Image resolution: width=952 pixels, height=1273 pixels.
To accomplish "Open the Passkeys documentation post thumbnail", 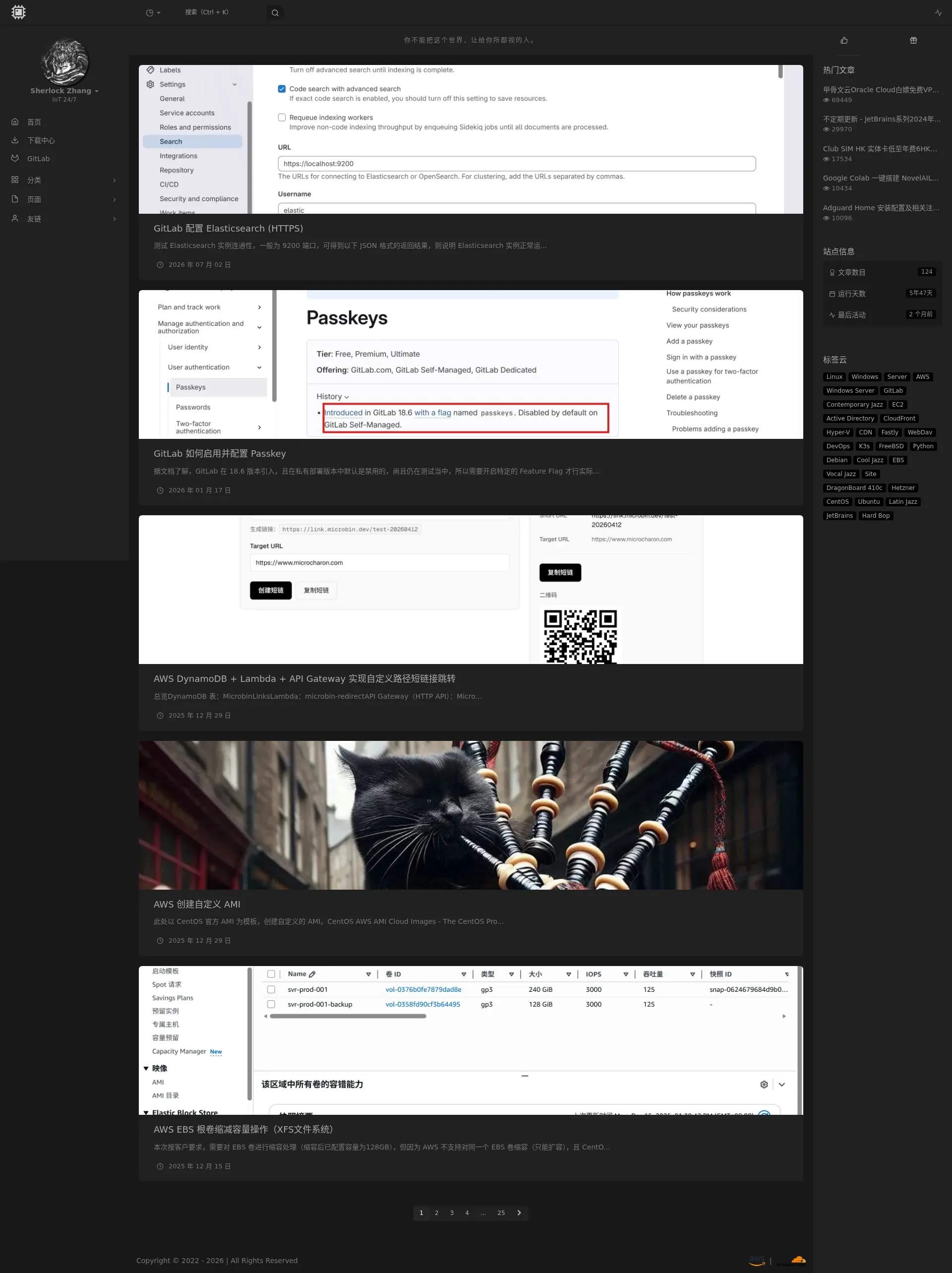I will click(471, 364).
